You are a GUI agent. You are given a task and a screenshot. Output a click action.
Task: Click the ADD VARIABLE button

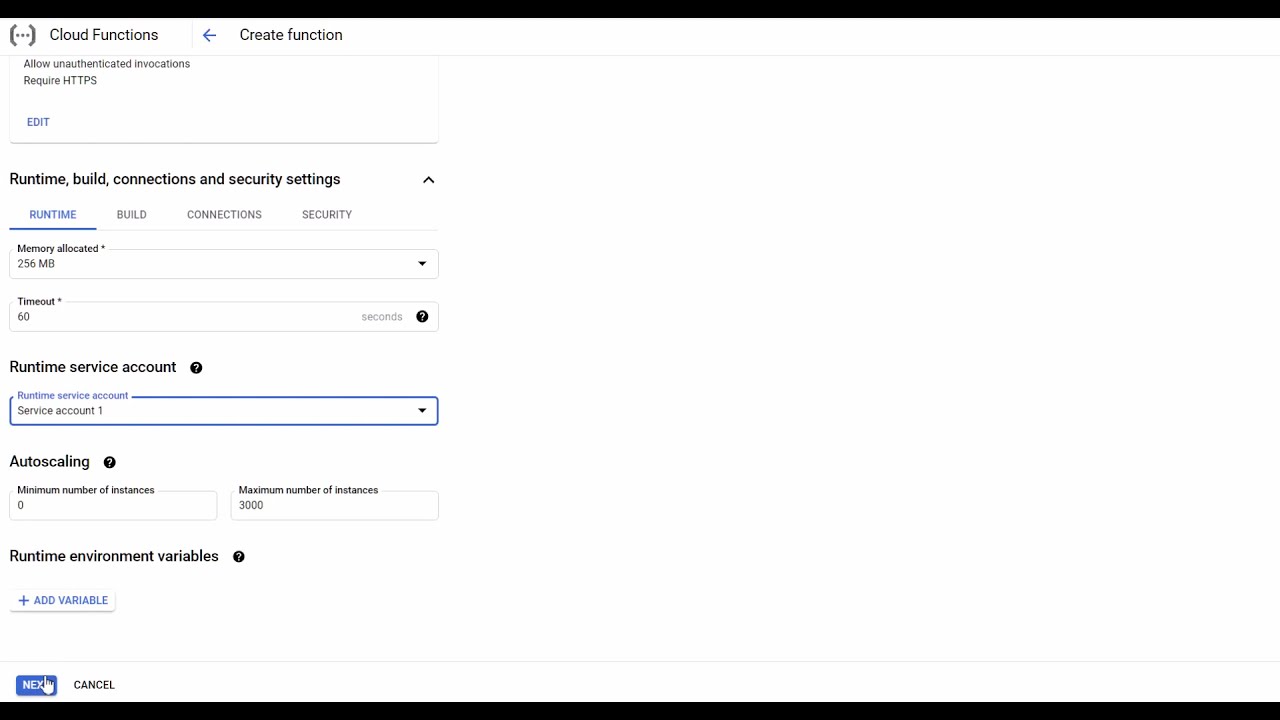click(63, 601)
